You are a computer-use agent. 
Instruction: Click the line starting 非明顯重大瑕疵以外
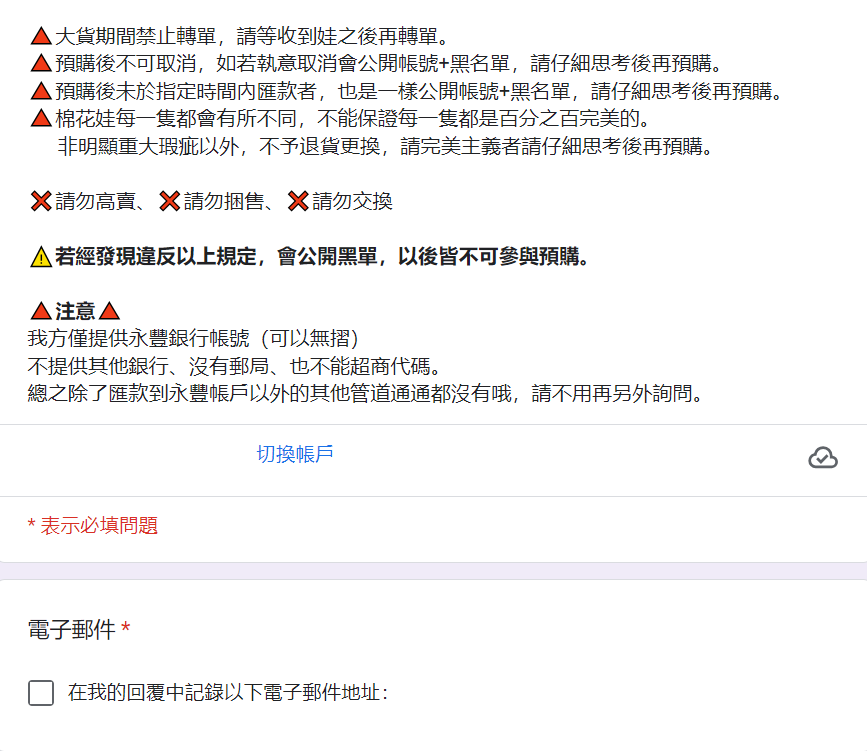click(x=386, y=147)
